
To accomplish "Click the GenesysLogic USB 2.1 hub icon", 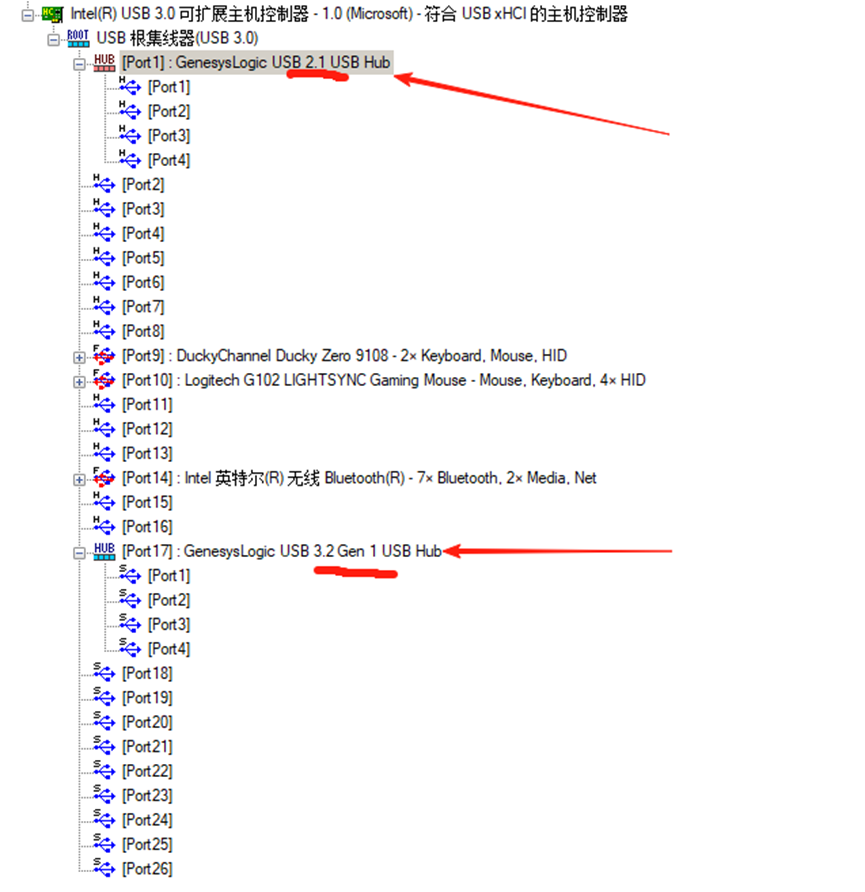I will [104, 62].
